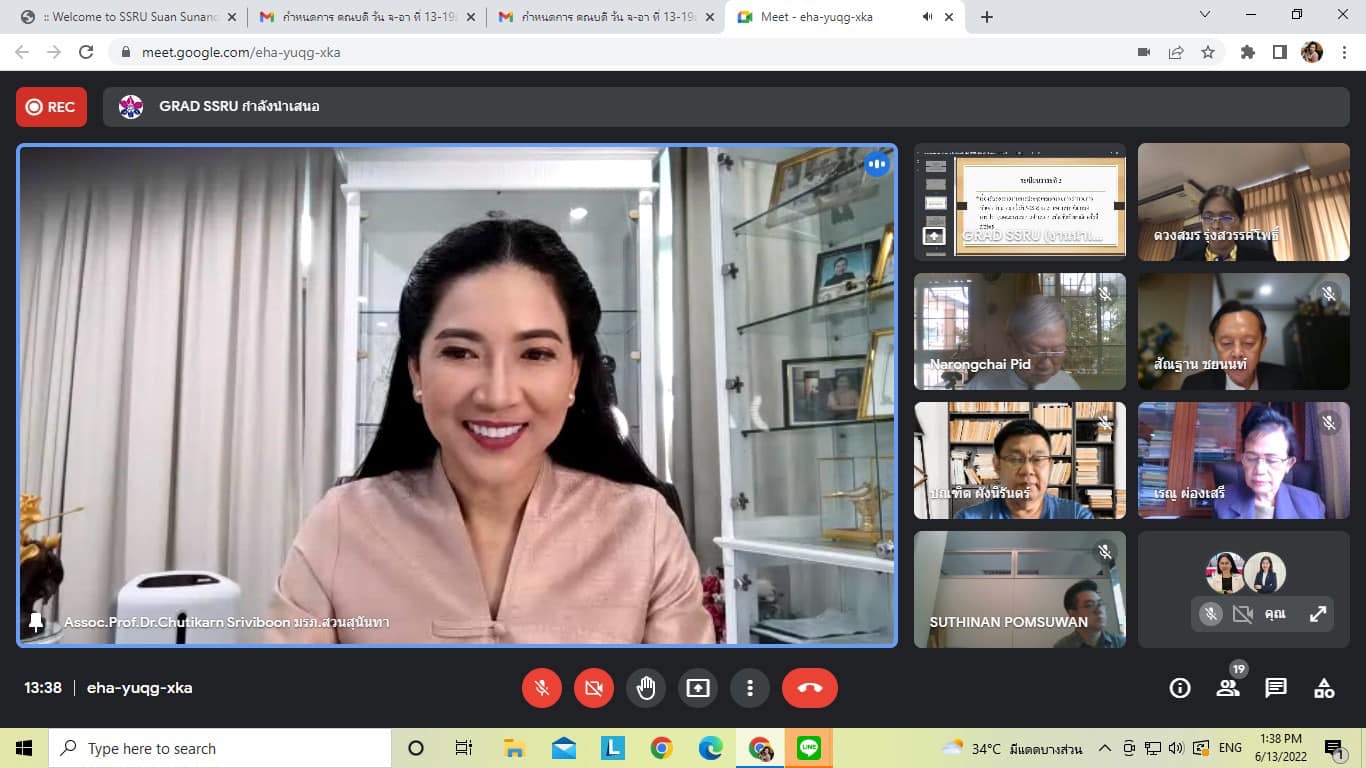Open Chrome Extensions puzzle icon
1366x768 pixels.
coord(1248,52)
